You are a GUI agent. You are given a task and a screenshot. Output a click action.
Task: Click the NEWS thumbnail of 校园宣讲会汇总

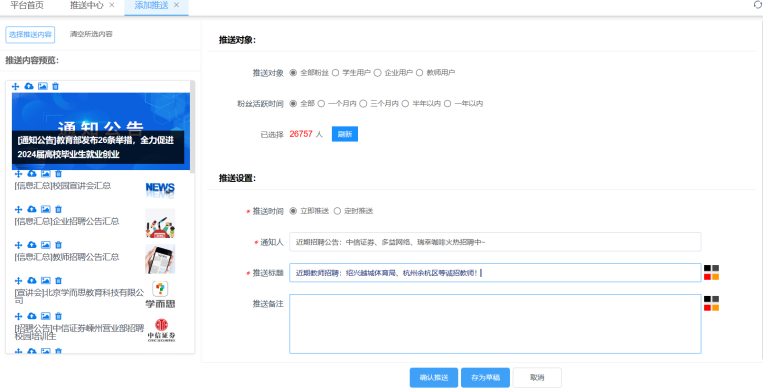tap(160, 189)
